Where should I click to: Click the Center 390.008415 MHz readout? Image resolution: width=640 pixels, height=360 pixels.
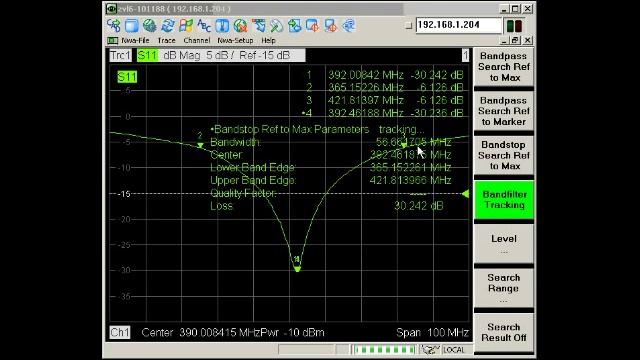200,332
